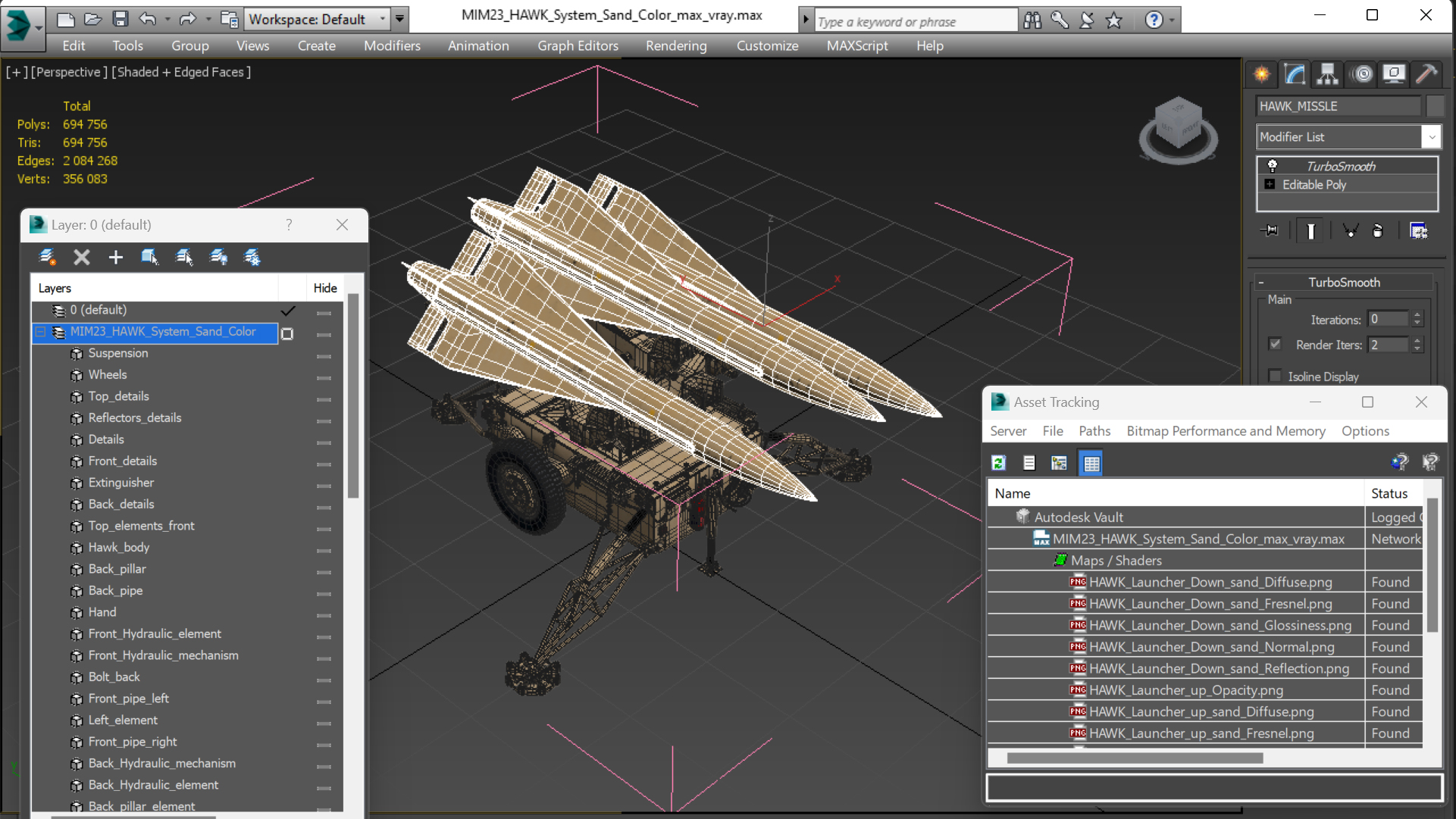1456x819 pixels.
Task: Click the search keyword input field
Action: (x=916, y=21)
